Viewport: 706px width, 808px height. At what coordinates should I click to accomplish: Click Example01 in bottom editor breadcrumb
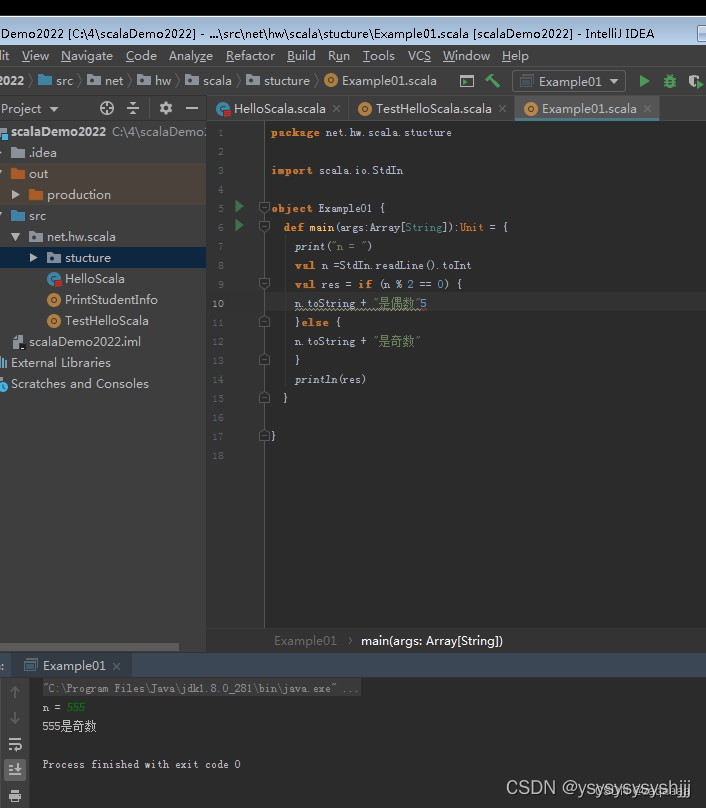pyautogui.click(x=305, y=641)
